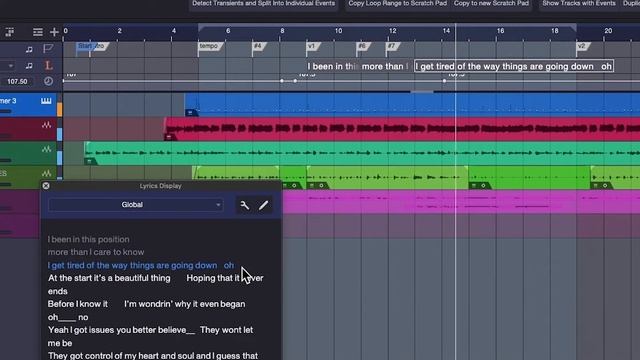Click the event icon on the blue clip start
The width and height of the screenshot is (640, 360).
190,113
